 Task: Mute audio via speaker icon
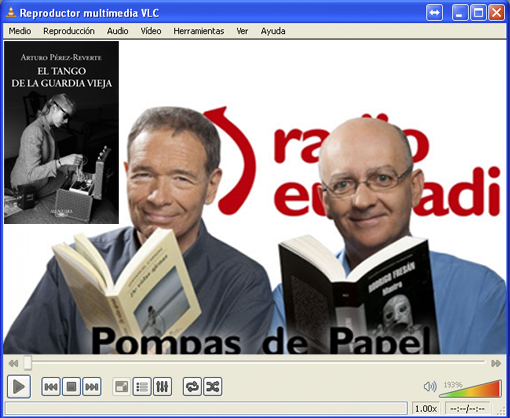pyautogui.click(x=430, y=387)
